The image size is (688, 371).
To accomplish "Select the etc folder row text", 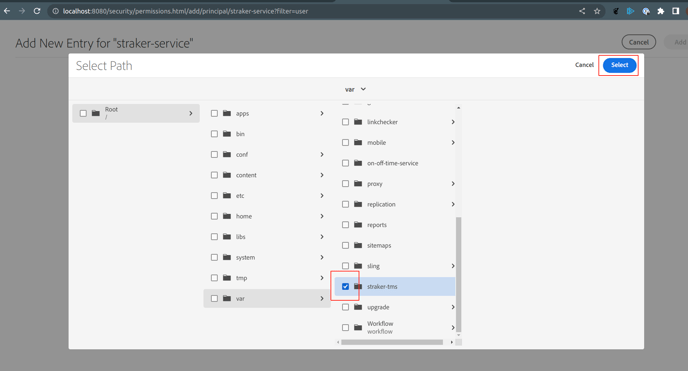I will [x=240, y=196].
